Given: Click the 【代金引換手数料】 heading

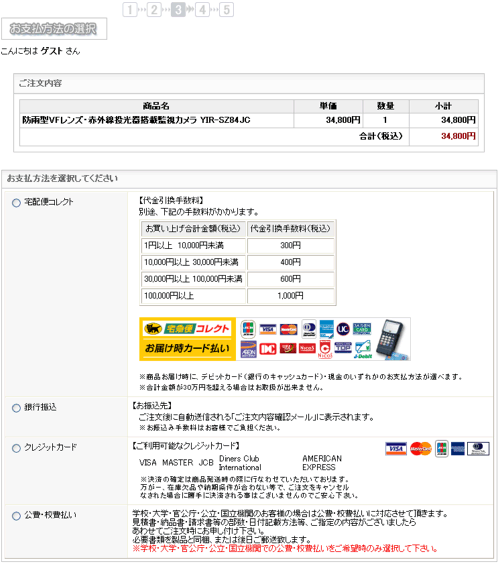Looking at the screenshot, I should 172,200.
